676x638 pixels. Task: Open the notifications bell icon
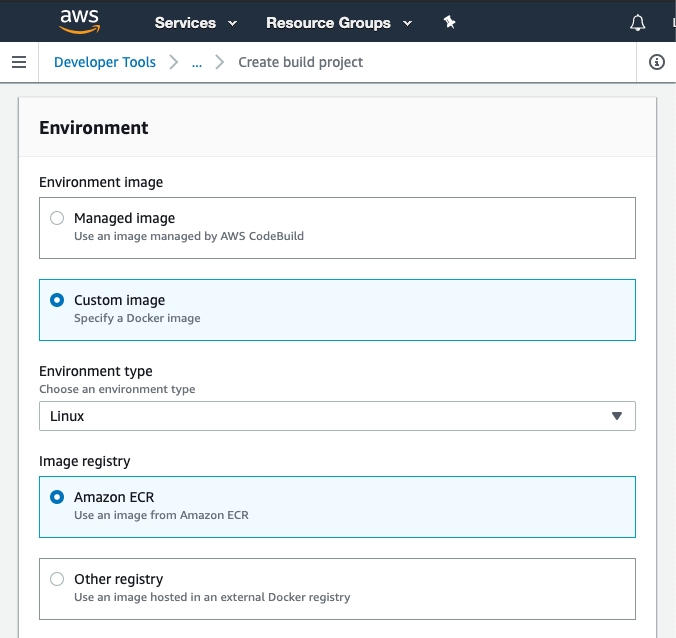click(638, 23)
